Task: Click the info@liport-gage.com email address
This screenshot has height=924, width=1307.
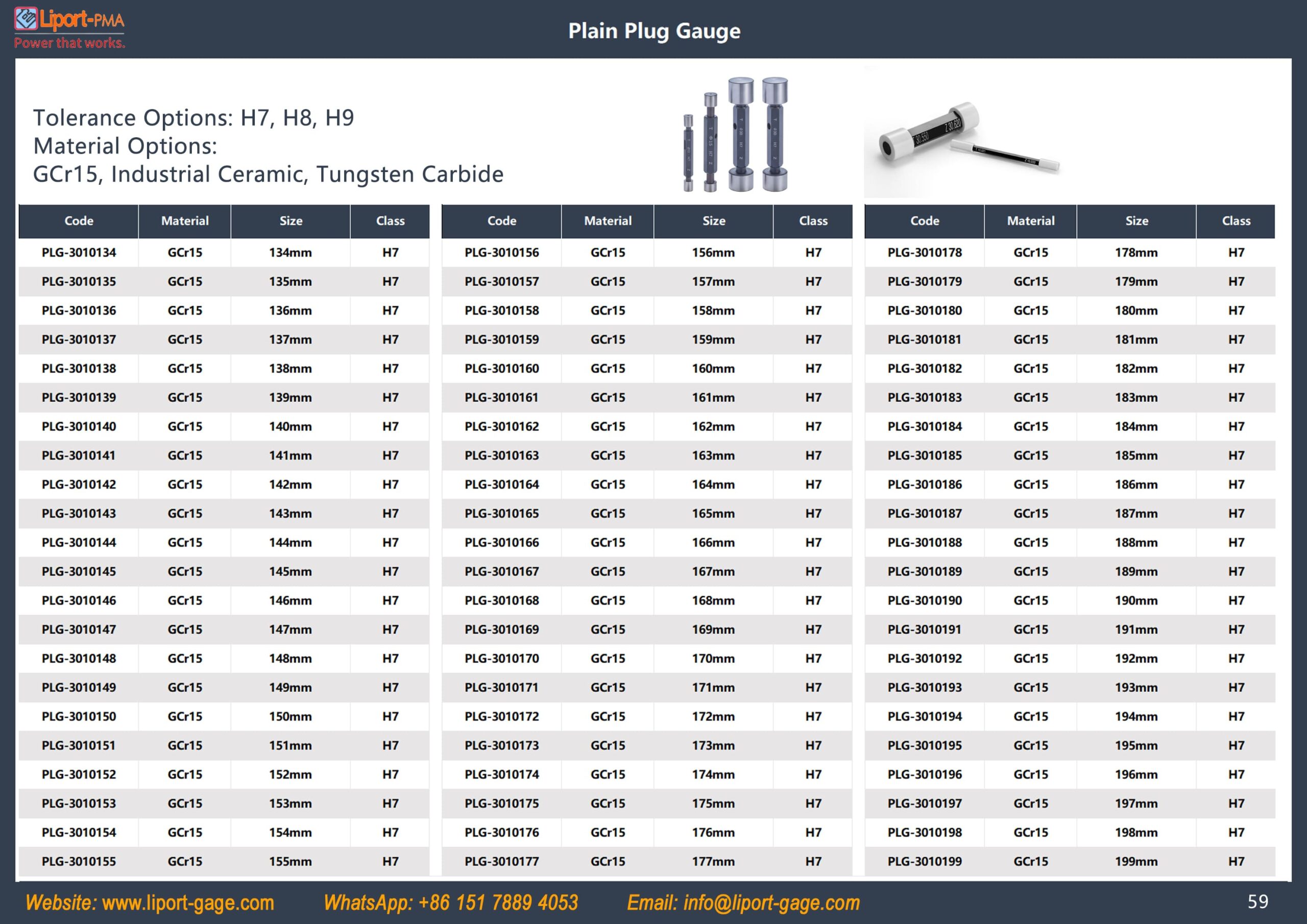Action: 771,903
